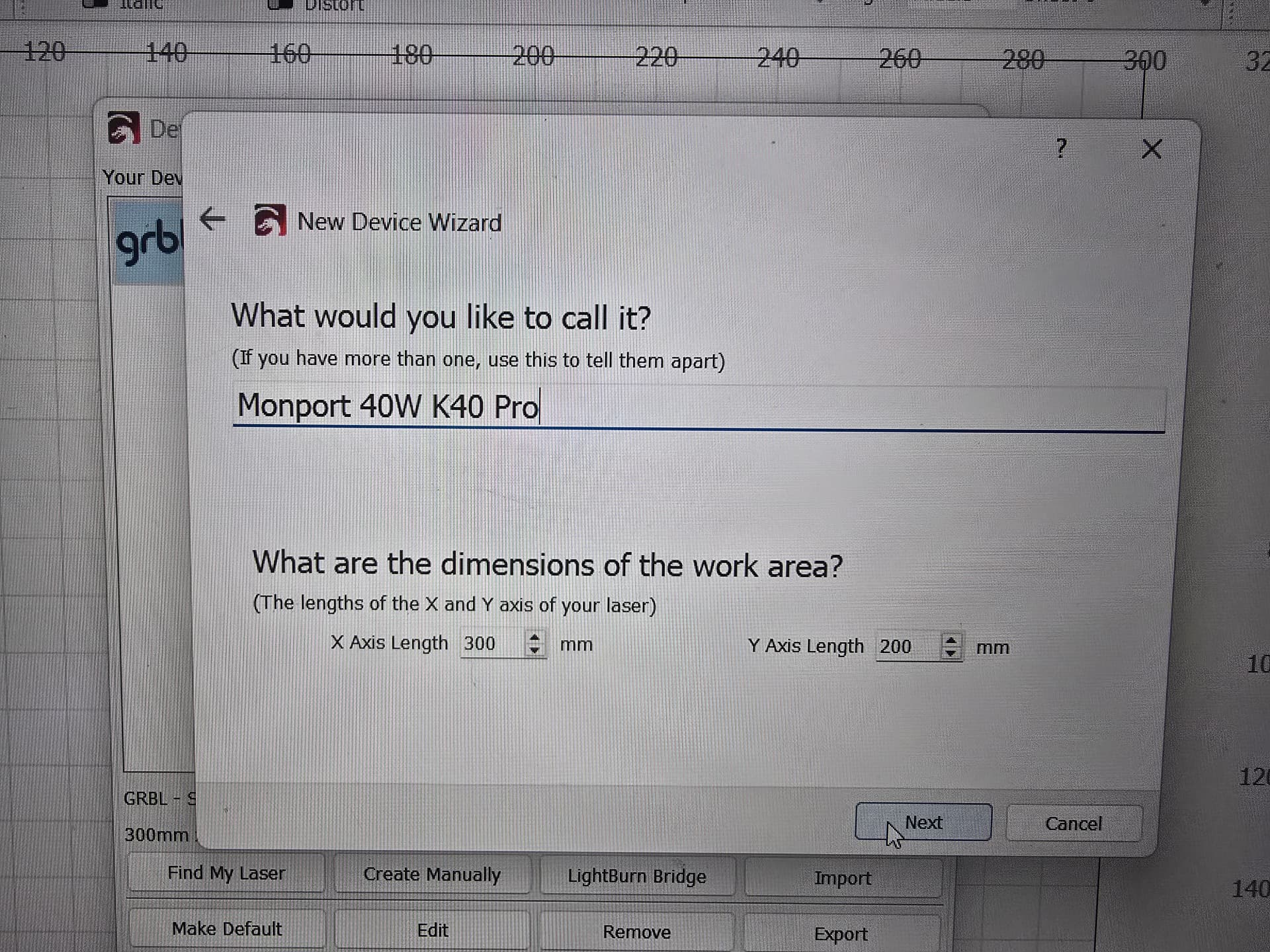Click the 'X Axis Length' label
The height and width of the screenshot is (952, 1270).
tap(389, 643)
